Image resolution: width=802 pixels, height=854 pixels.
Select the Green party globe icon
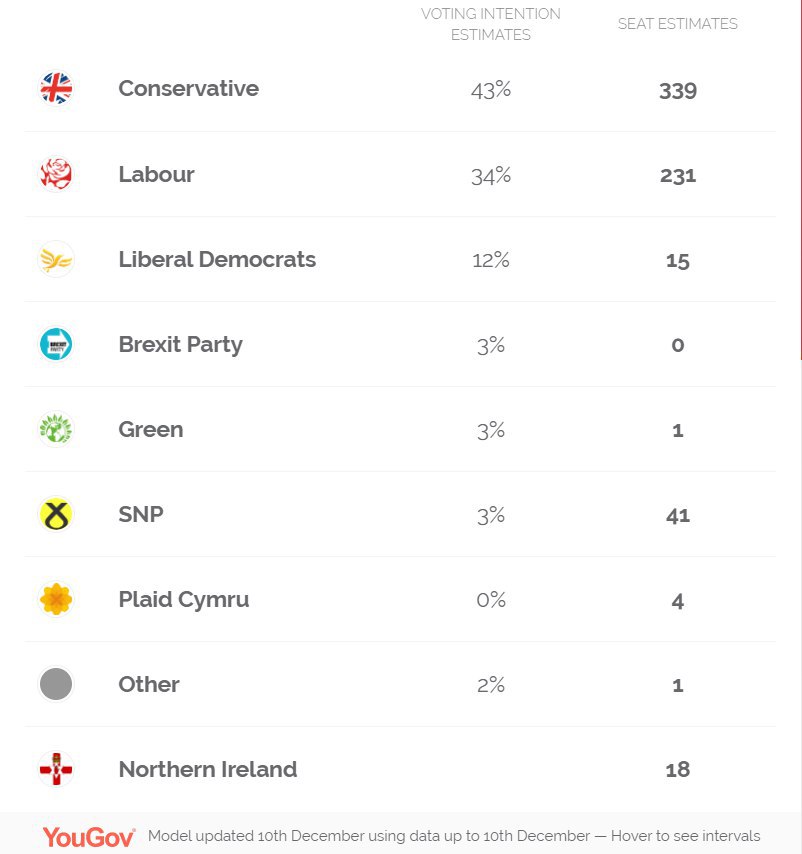pos(56,429)
